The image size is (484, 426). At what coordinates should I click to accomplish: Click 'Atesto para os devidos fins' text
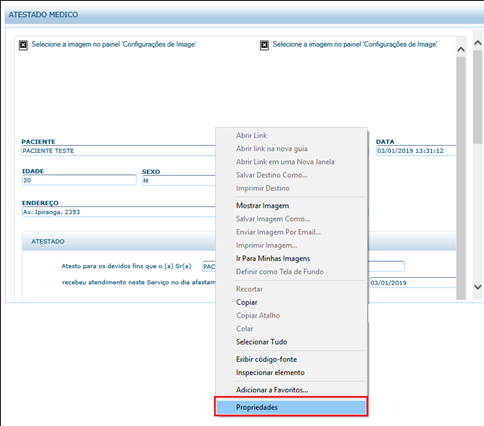(126, 266)
